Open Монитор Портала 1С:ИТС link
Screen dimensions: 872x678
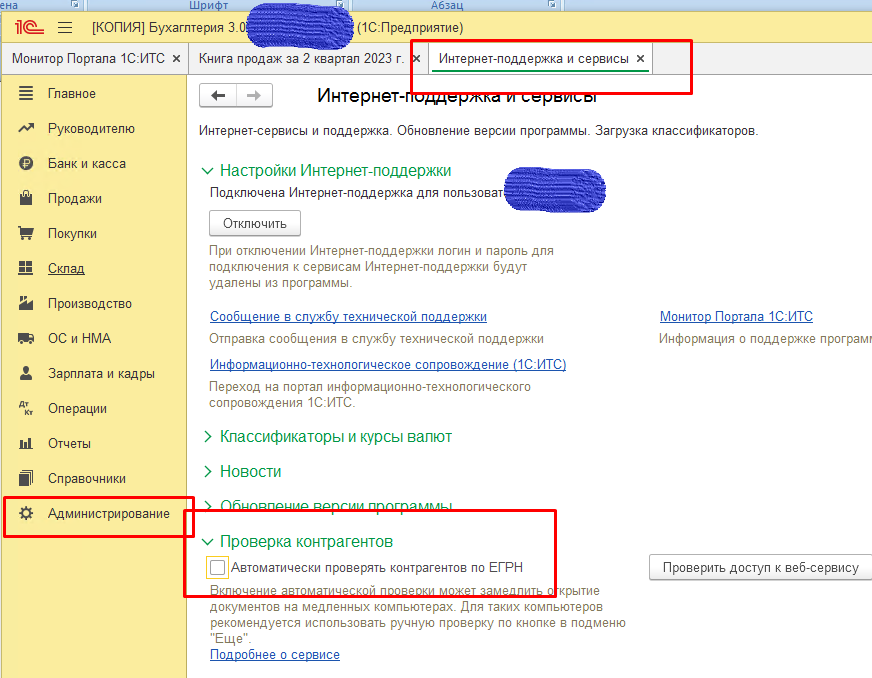pyautogui.click(x=736, y=316)
